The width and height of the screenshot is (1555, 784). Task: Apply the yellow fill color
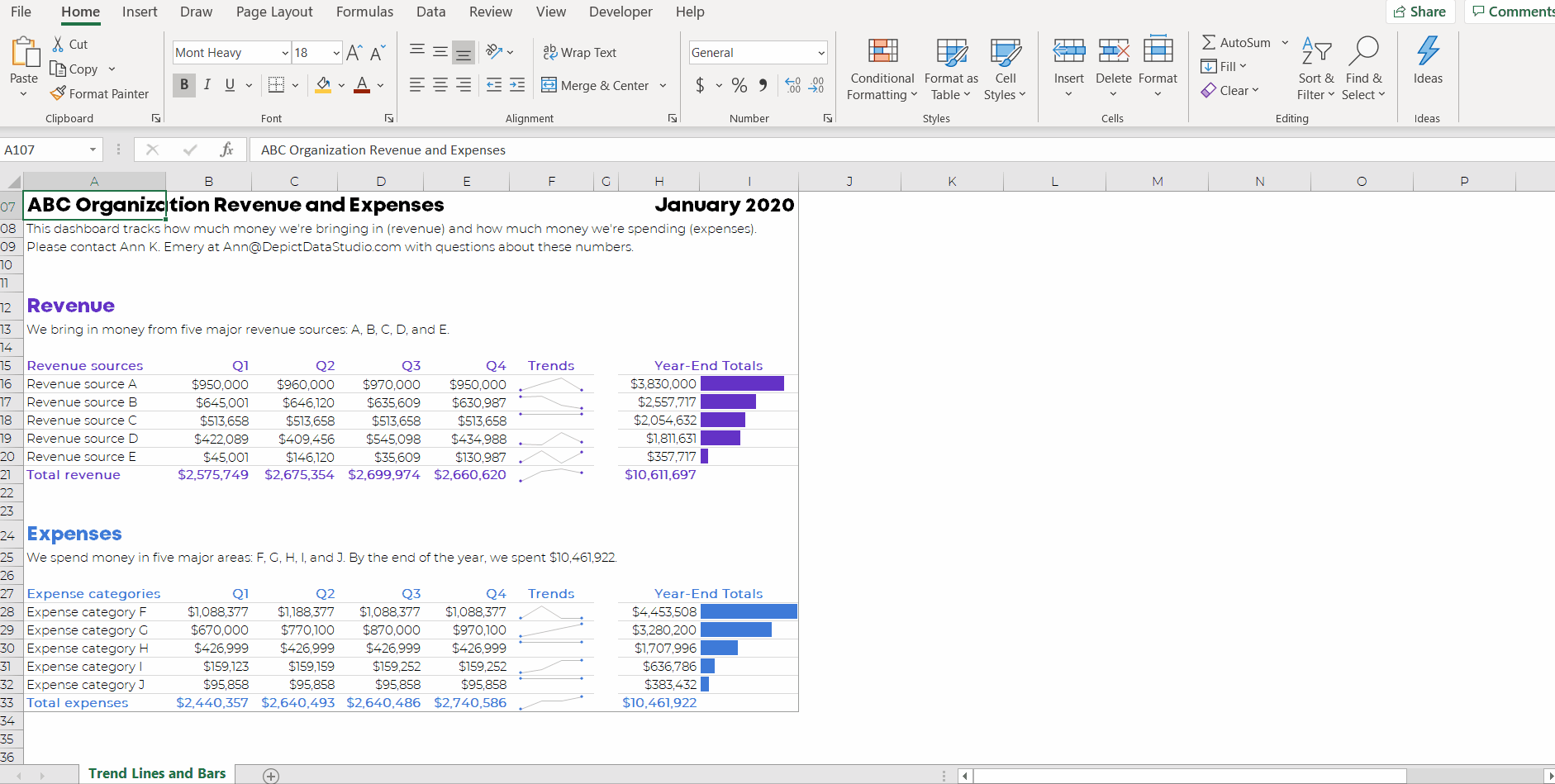pos(323,85)
